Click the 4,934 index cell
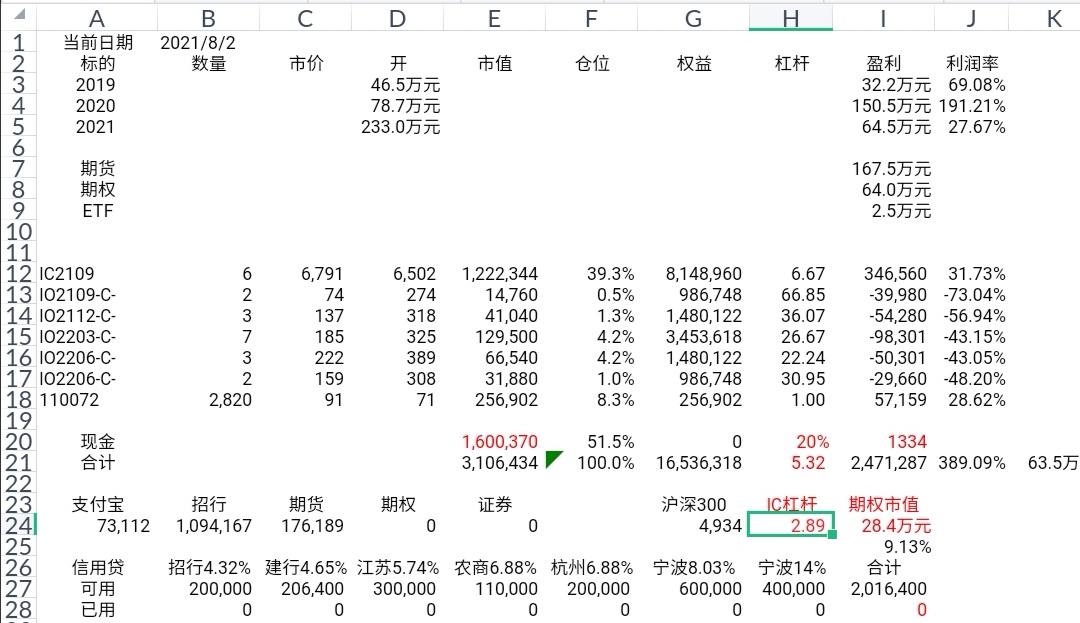The height and width of the screenshot is (623, 1080). coord(720,526)
